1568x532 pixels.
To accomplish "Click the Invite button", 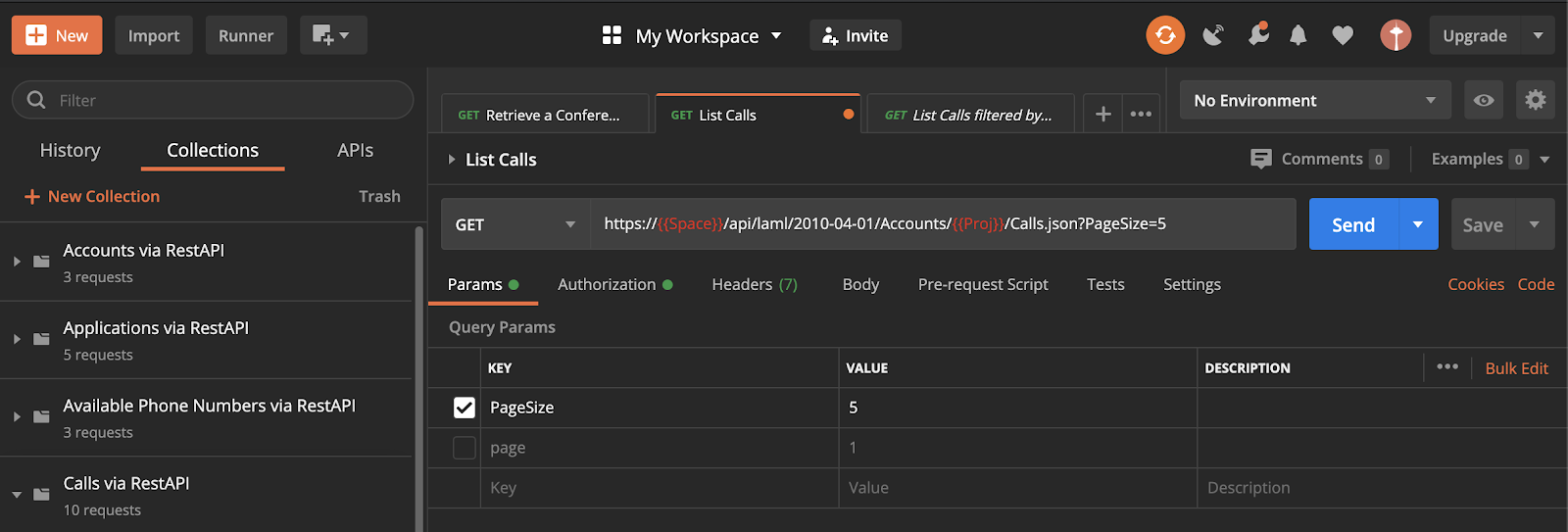I will click(856, 35).
